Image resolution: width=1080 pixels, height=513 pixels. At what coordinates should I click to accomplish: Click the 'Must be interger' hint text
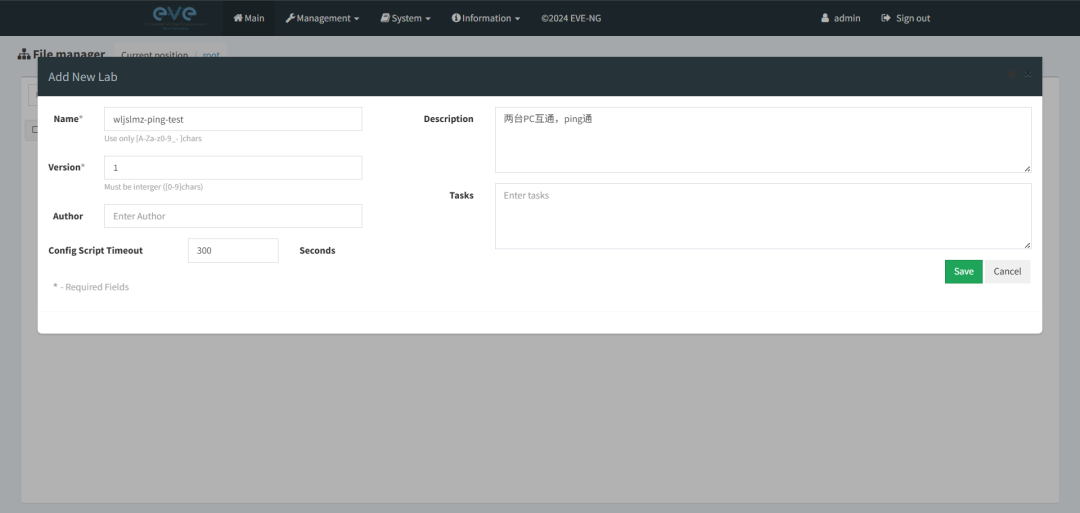[x=154, y=187]
